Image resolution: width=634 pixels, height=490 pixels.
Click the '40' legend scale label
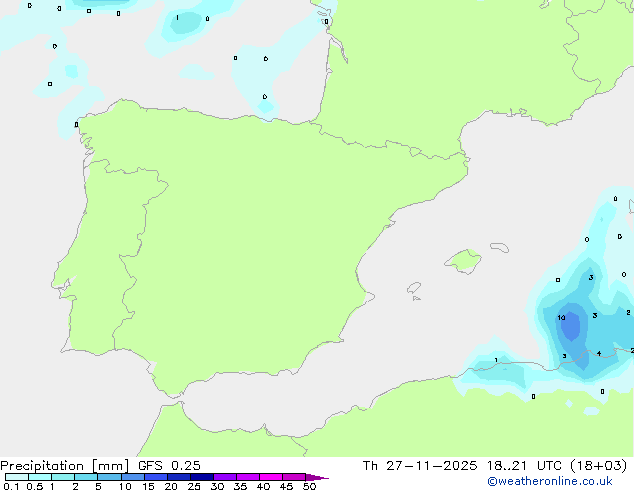click(263, 486)
